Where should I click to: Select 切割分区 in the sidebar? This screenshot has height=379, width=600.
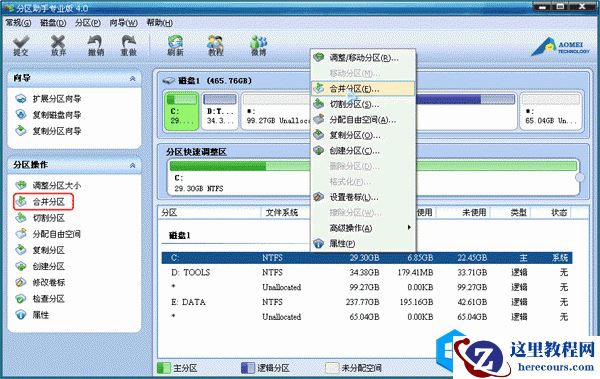pyautogui.click(x=40, y=218)
